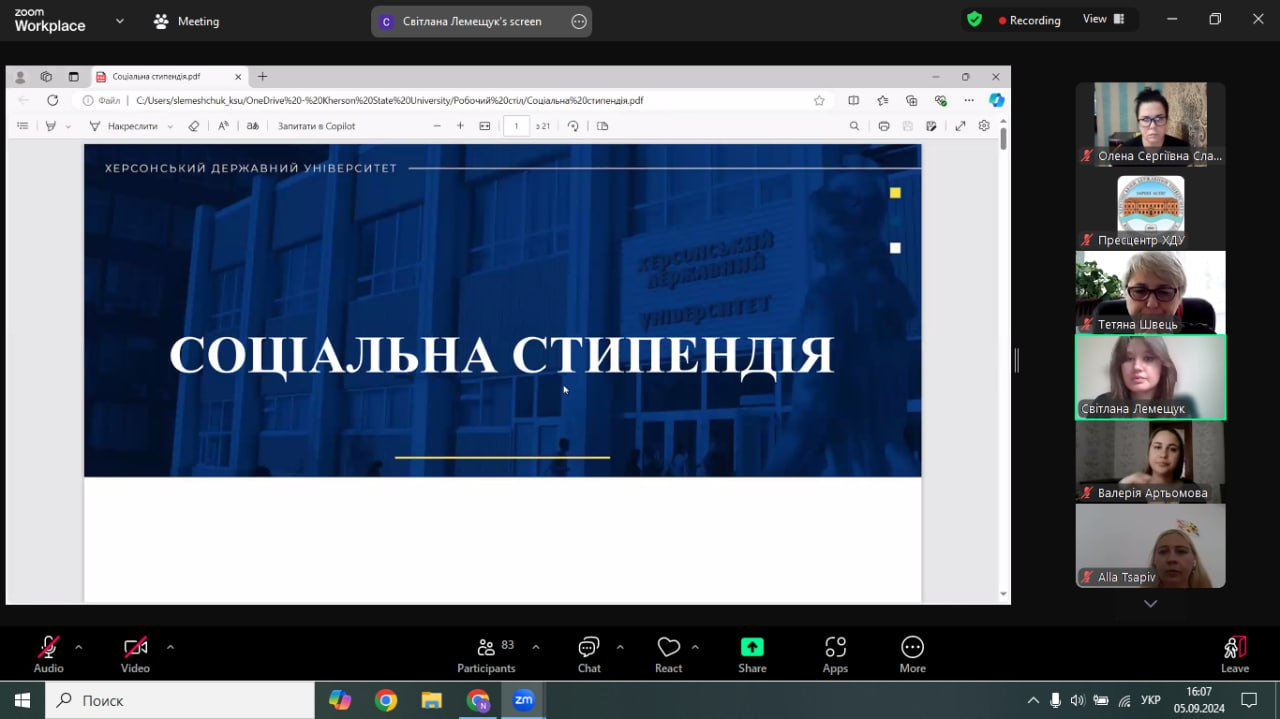1280x719 pixels.
Task: Zoom out the PDF with minus
Action: tap(437, 126)
